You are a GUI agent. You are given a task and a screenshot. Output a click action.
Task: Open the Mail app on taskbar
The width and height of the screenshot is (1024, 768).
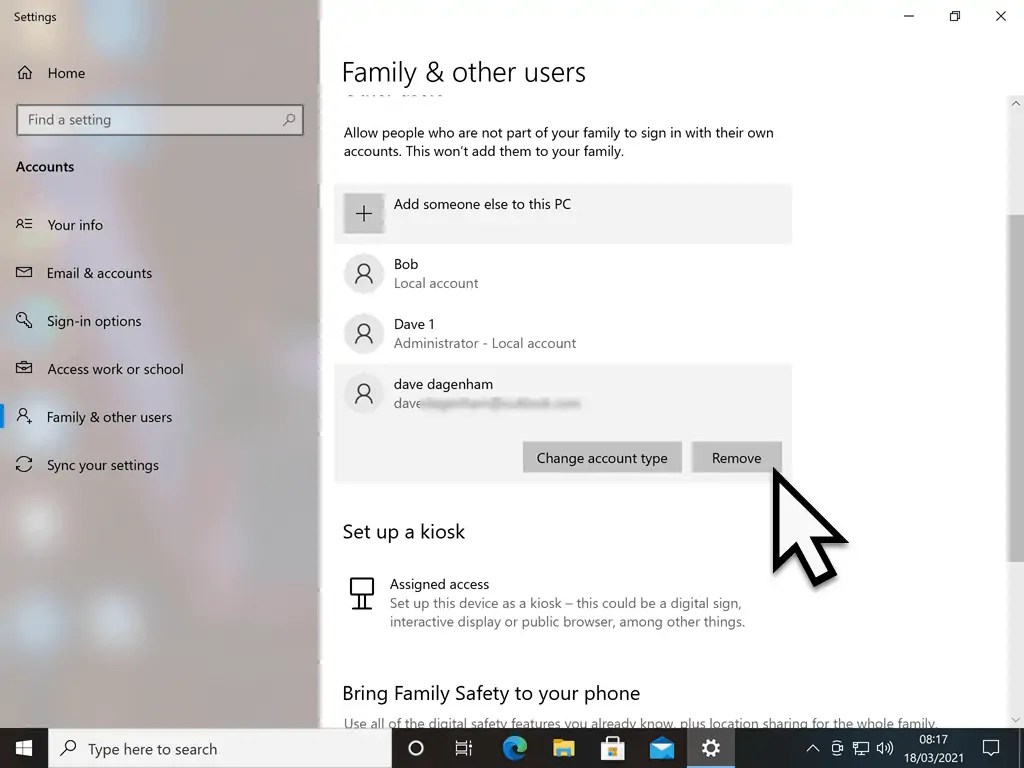tap(662, 748)
